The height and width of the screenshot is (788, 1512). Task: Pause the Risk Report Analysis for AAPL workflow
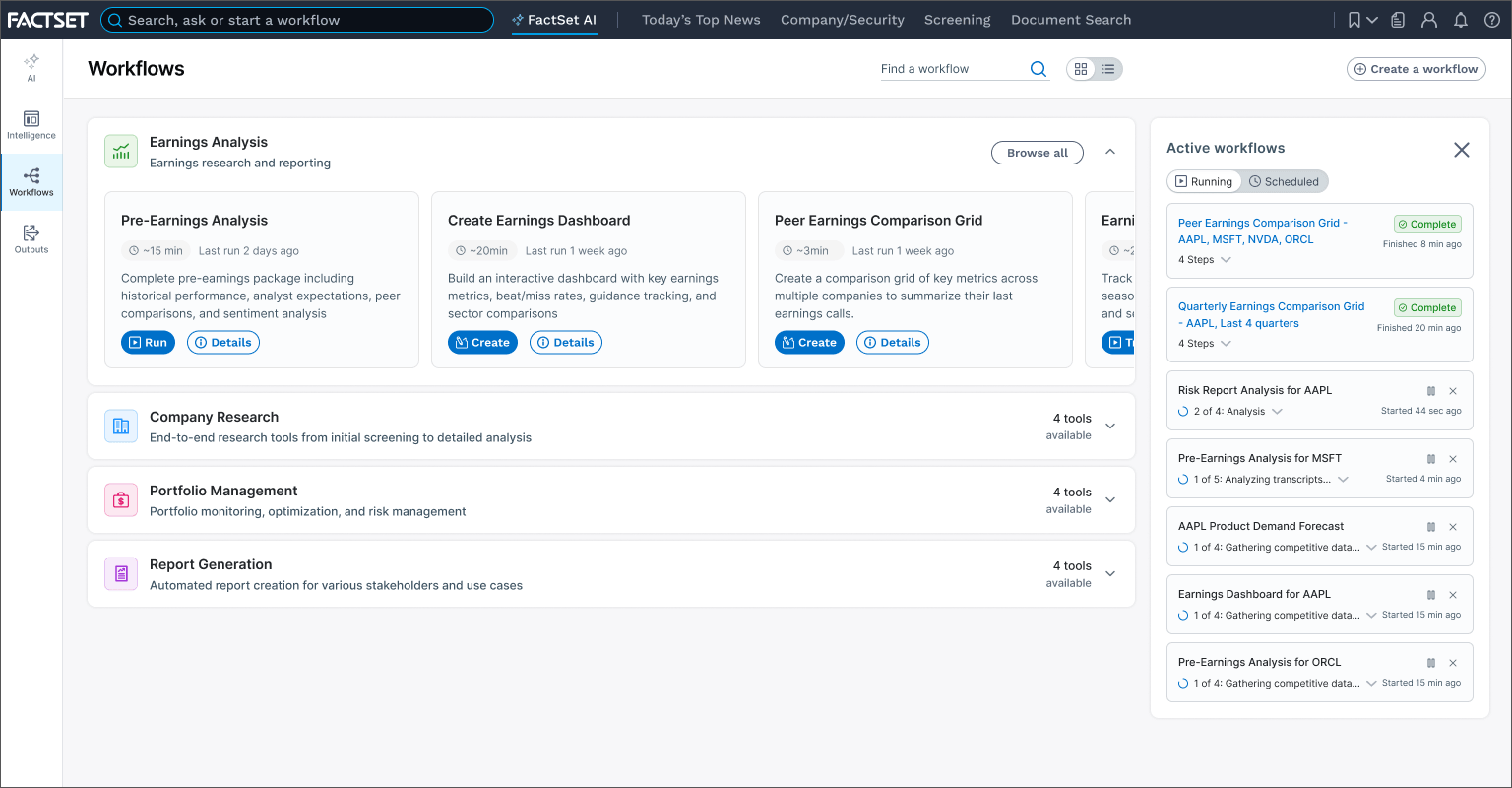(x=1431, y=391)
